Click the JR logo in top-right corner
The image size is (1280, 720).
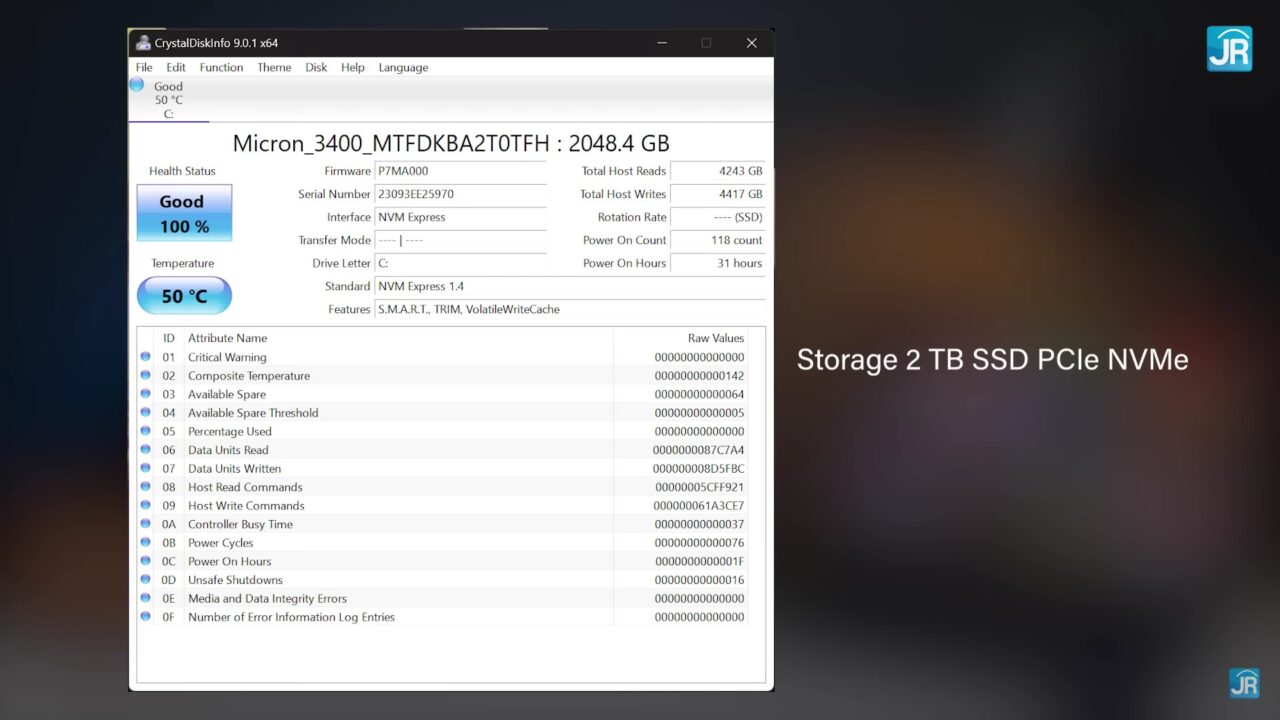pos(1229,48)
